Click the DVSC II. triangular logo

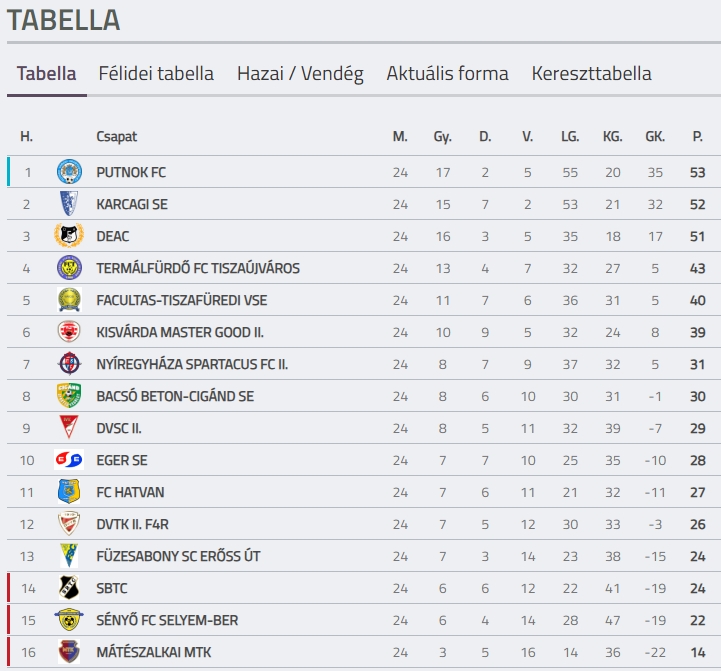(69, 427)
